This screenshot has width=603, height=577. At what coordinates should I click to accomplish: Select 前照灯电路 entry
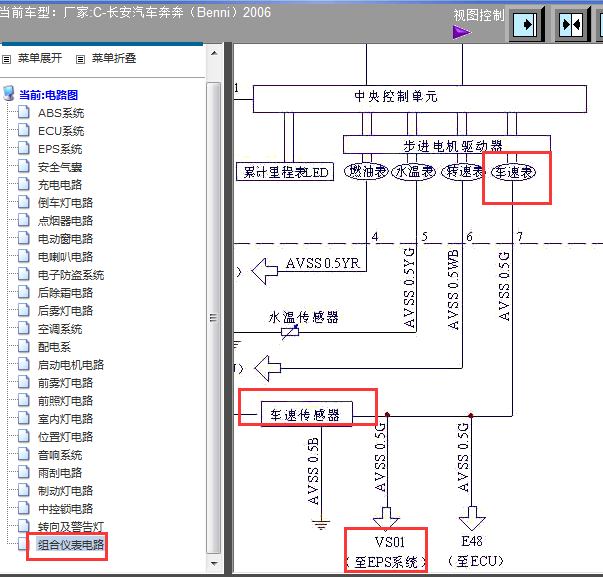click(65, 401)
